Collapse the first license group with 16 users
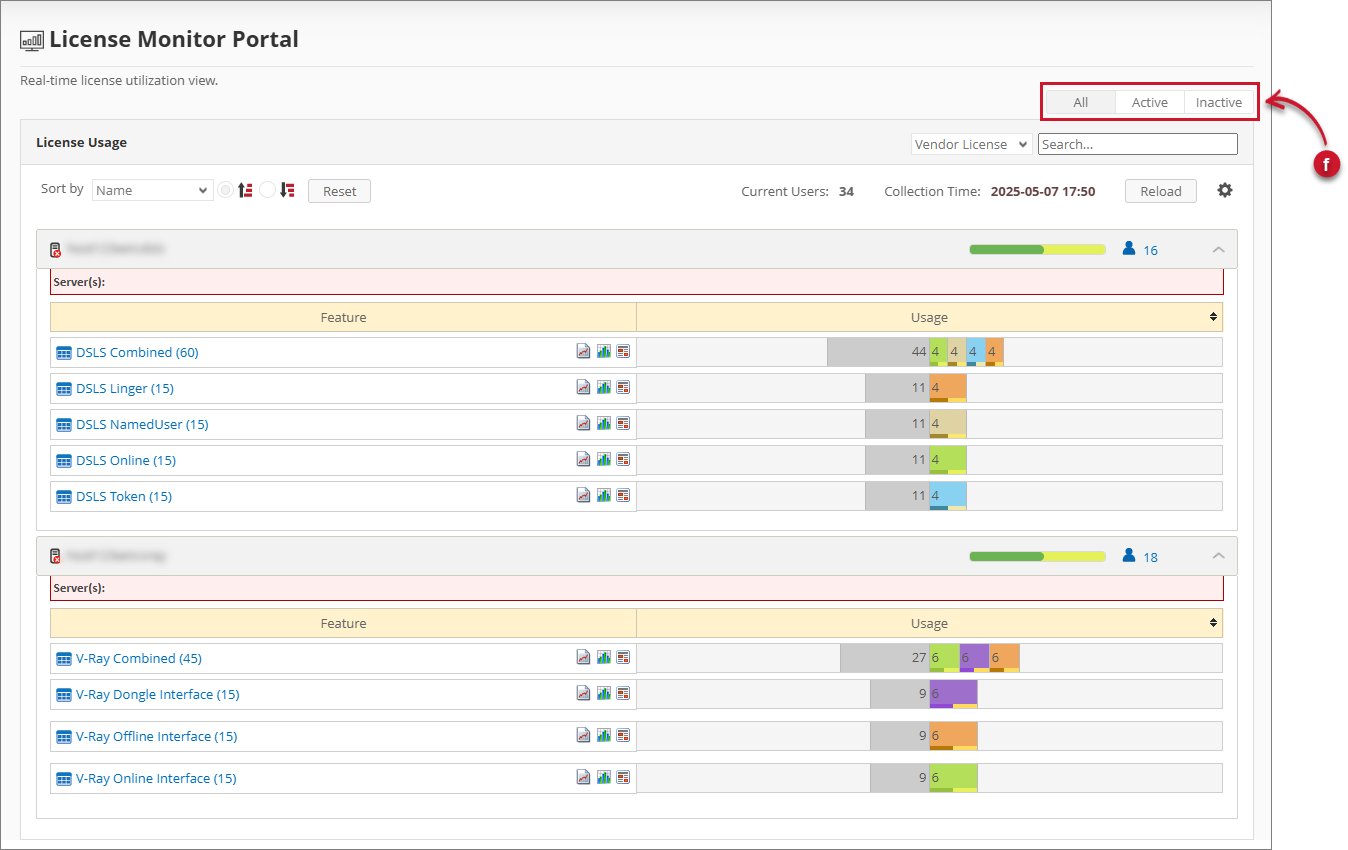 tap(1218, 249)
